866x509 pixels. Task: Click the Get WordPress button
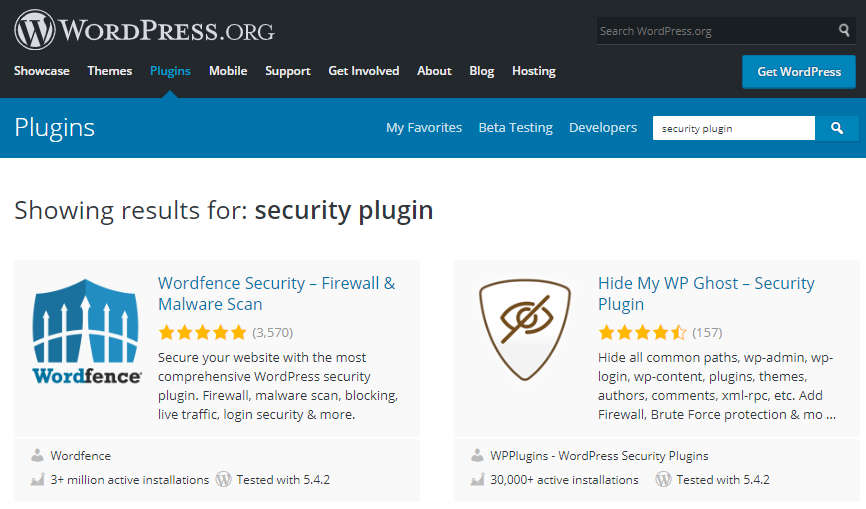click(799, 72)
